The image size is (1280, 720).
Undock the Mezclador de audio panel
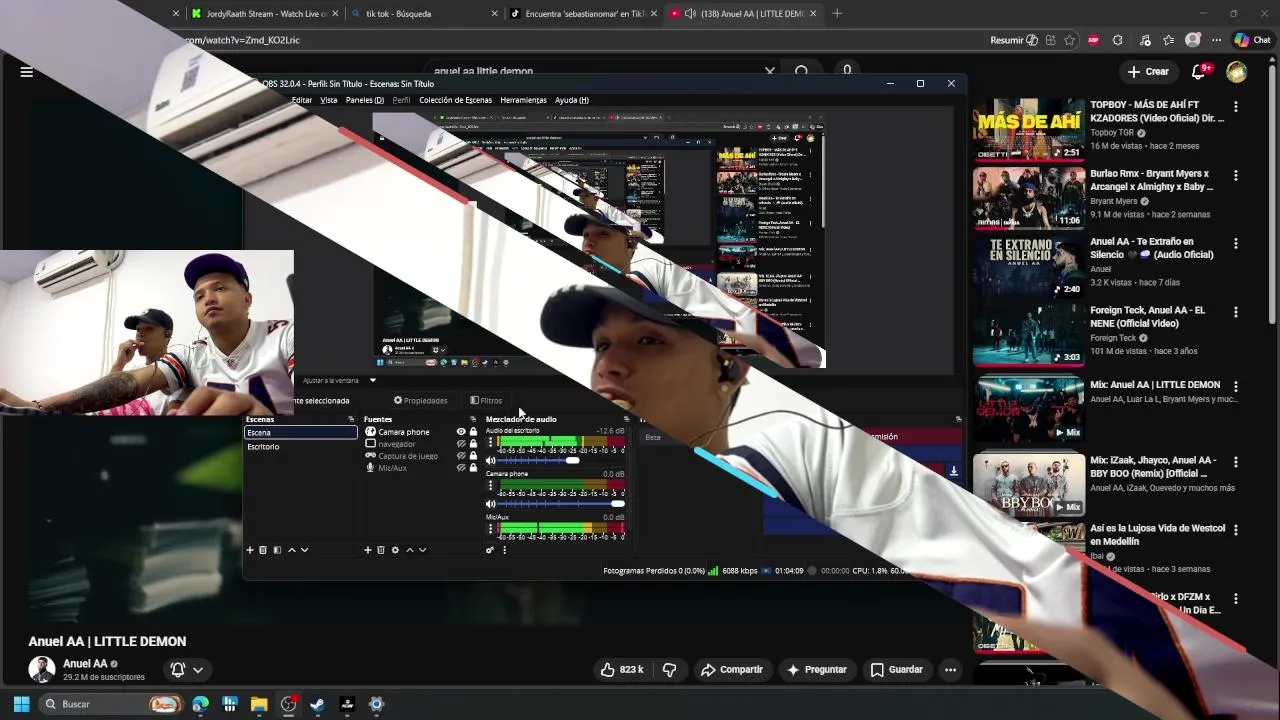[626, 419]
